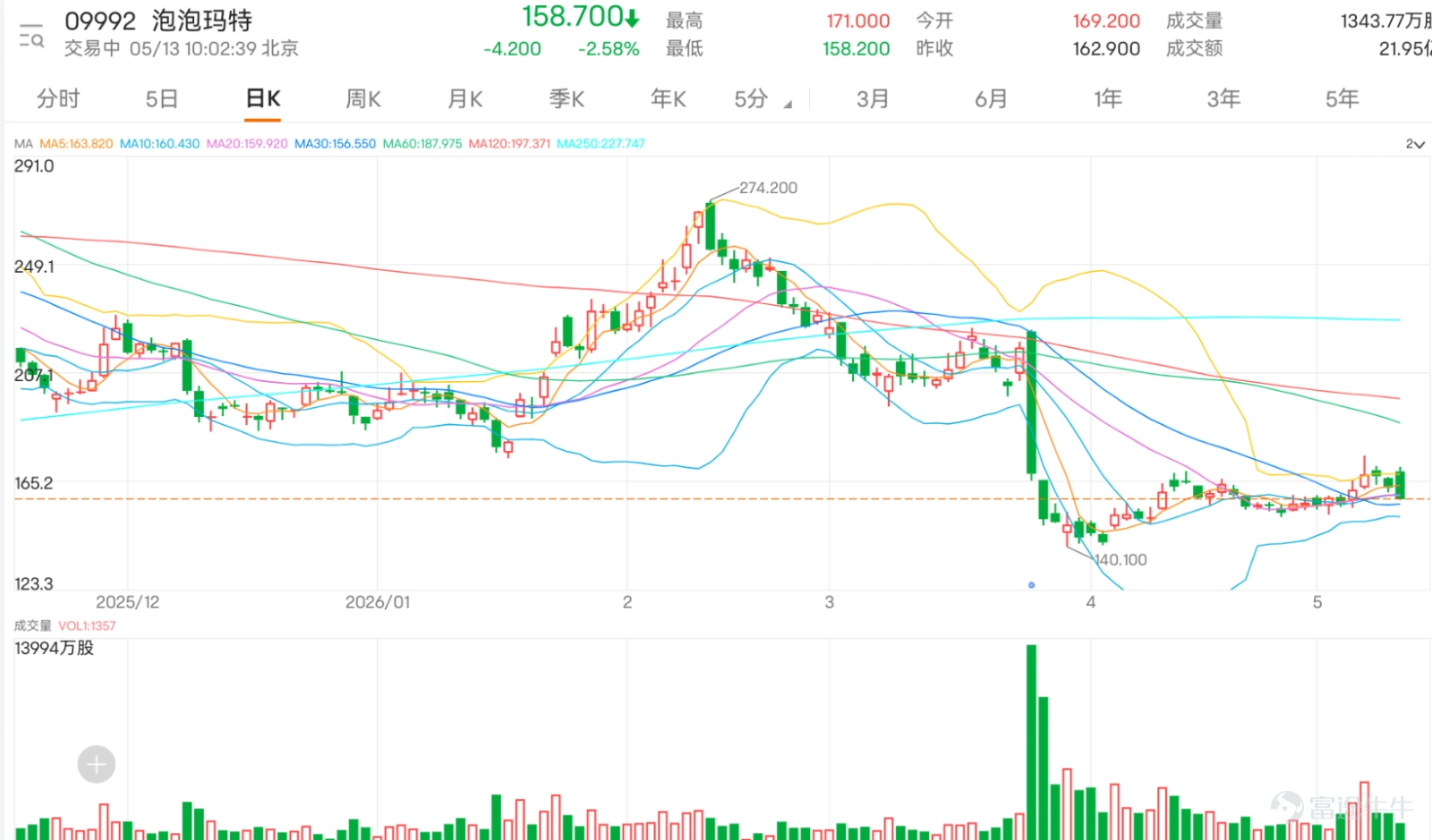The width and height of the screenshot is (1432, 840).
Task: Click the 274.200 high price marker
Action: [x=768, y=188]
